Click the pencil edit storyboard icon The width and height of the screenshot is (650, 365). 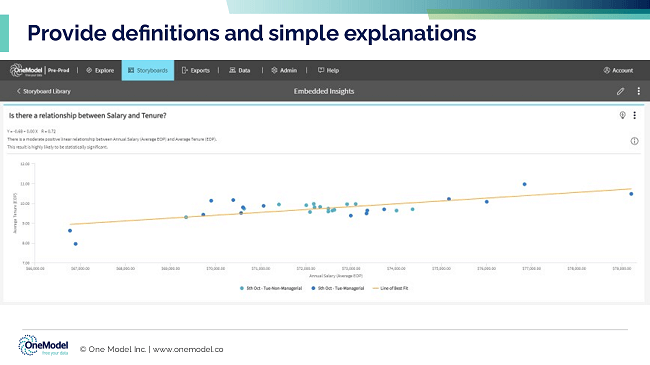[620, 91]
